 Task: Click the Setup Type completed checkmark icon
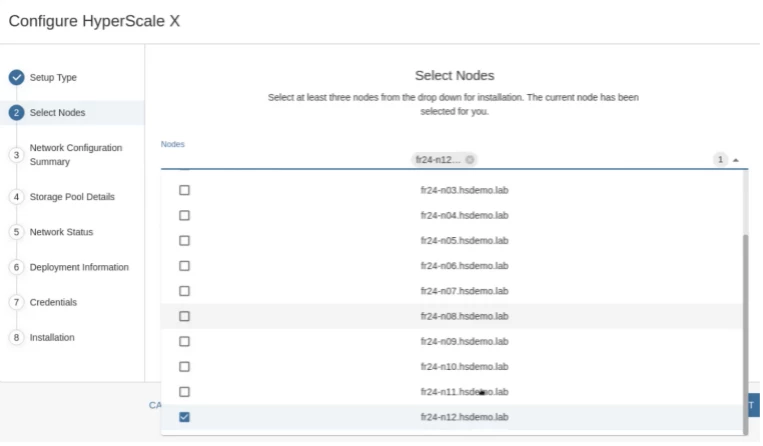coord(16,77)
